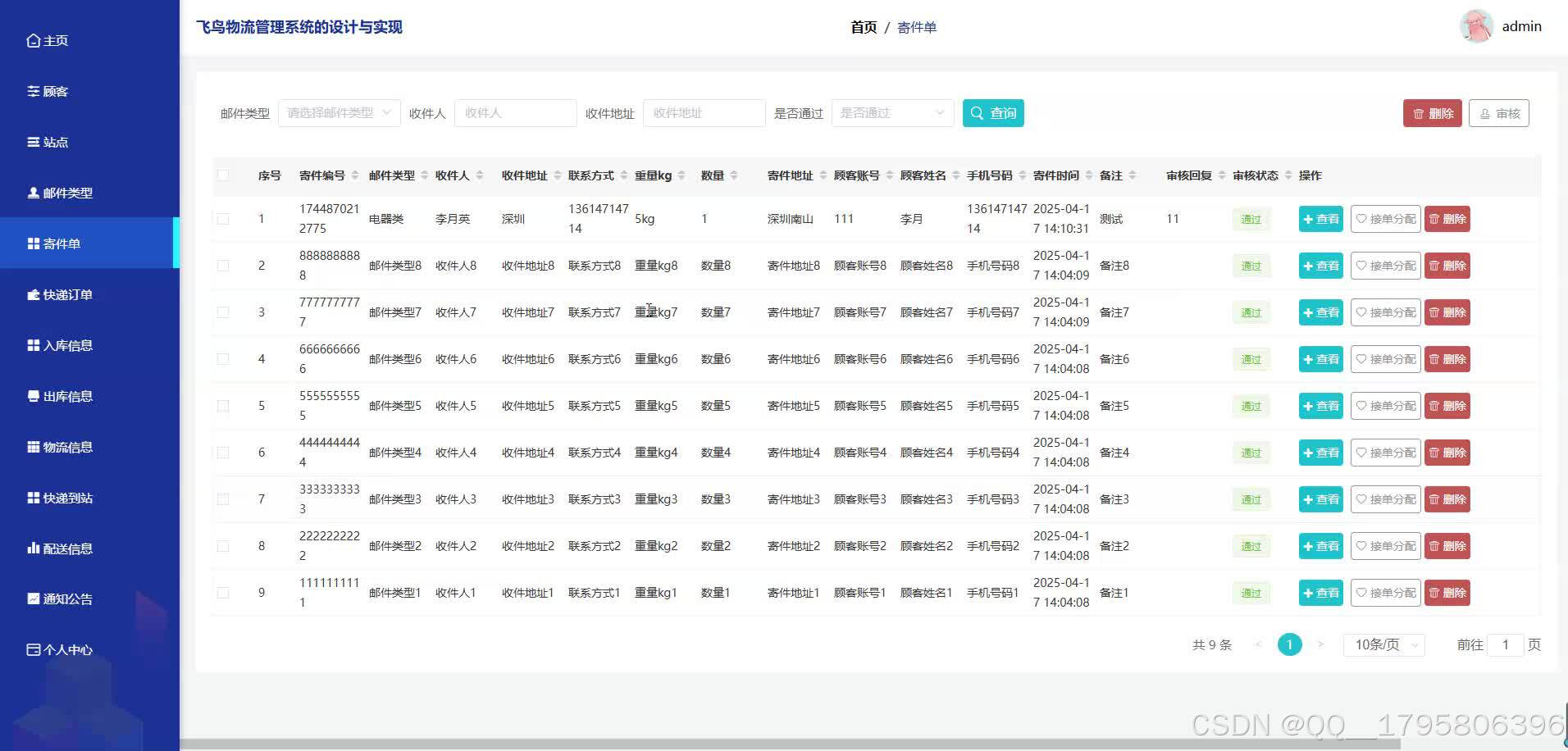Click 查看 for row 李月英

click(1320, 219)
